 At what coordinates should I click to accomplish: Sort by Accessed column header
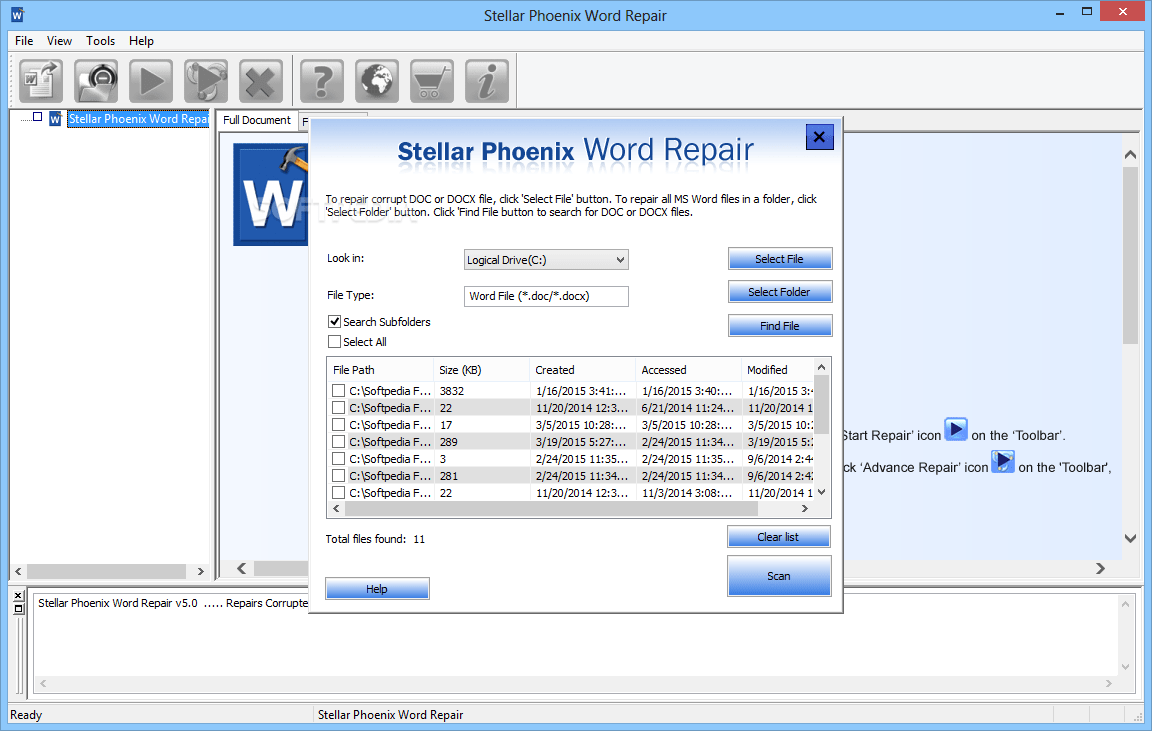coord(688,370)
